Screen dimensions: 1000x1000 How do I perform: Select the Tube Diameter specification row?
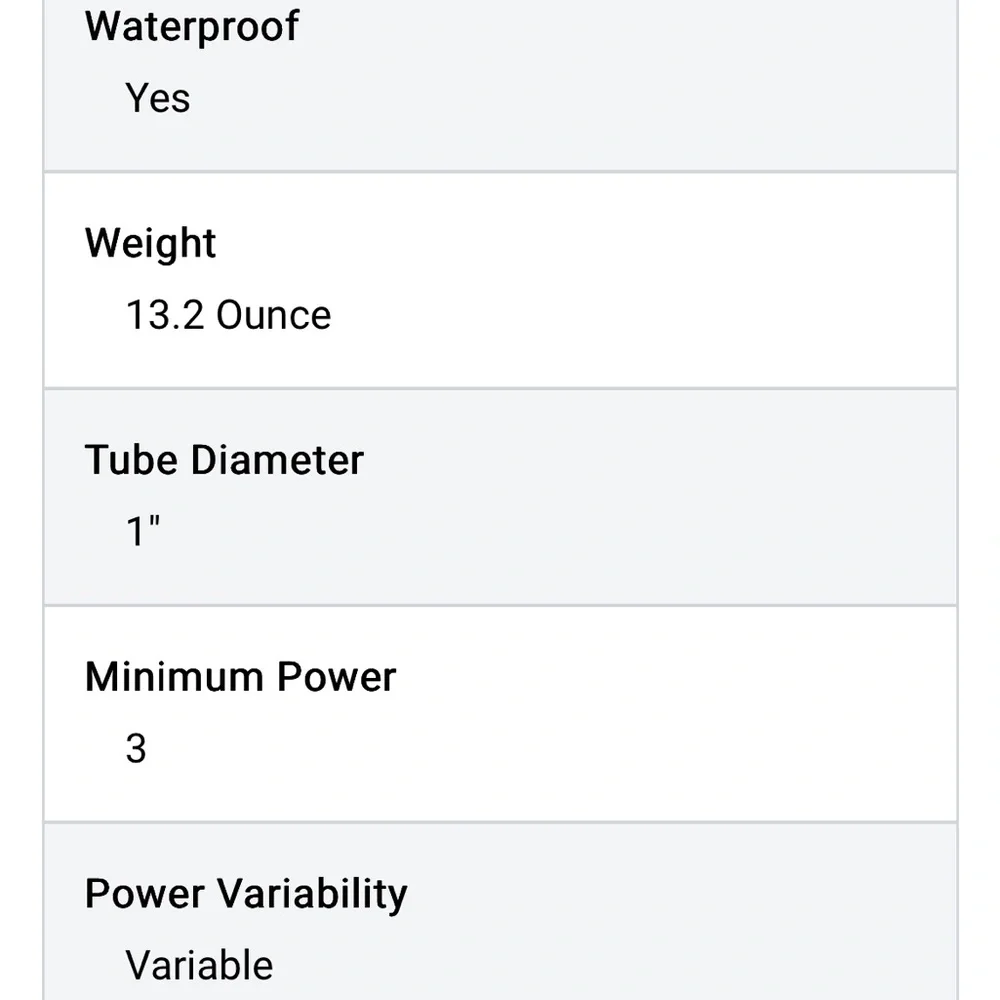tap(600, 497)
